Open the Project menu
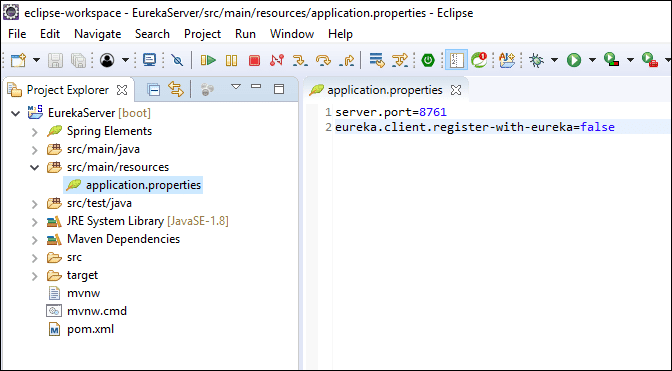Image resolution: width=672 pixels, height=371 pixels. (x=202, y=34)
